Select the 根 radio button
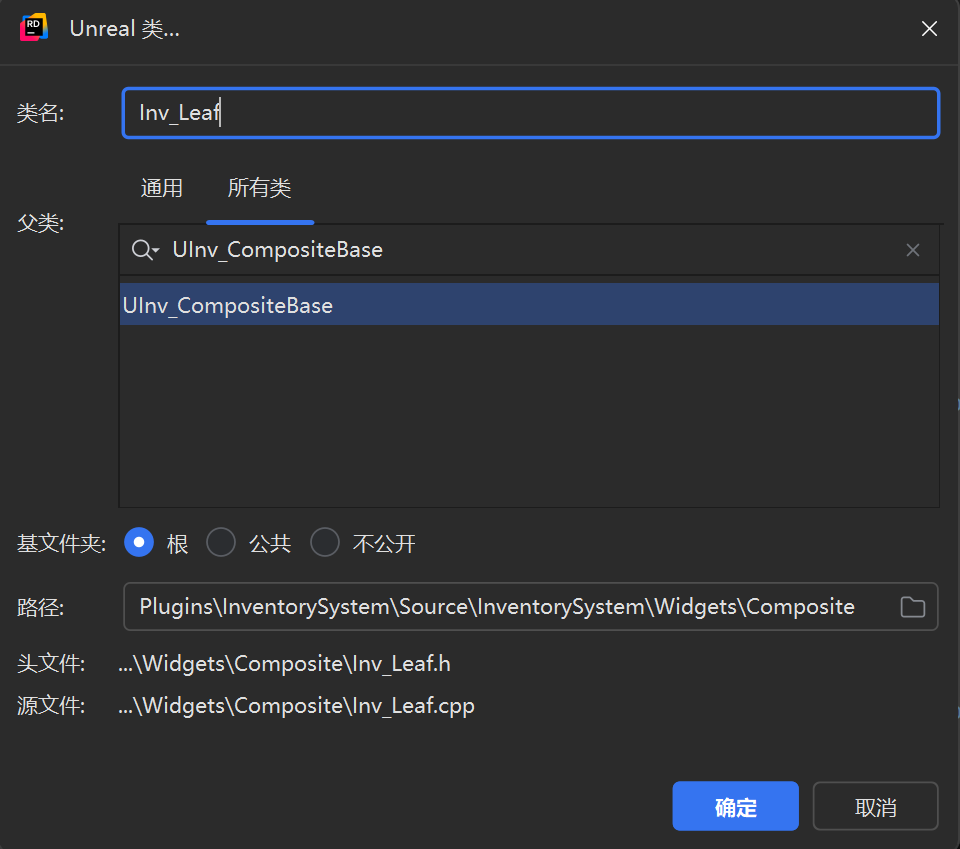The height and width of the screenshot is (849, 960). 139,542
